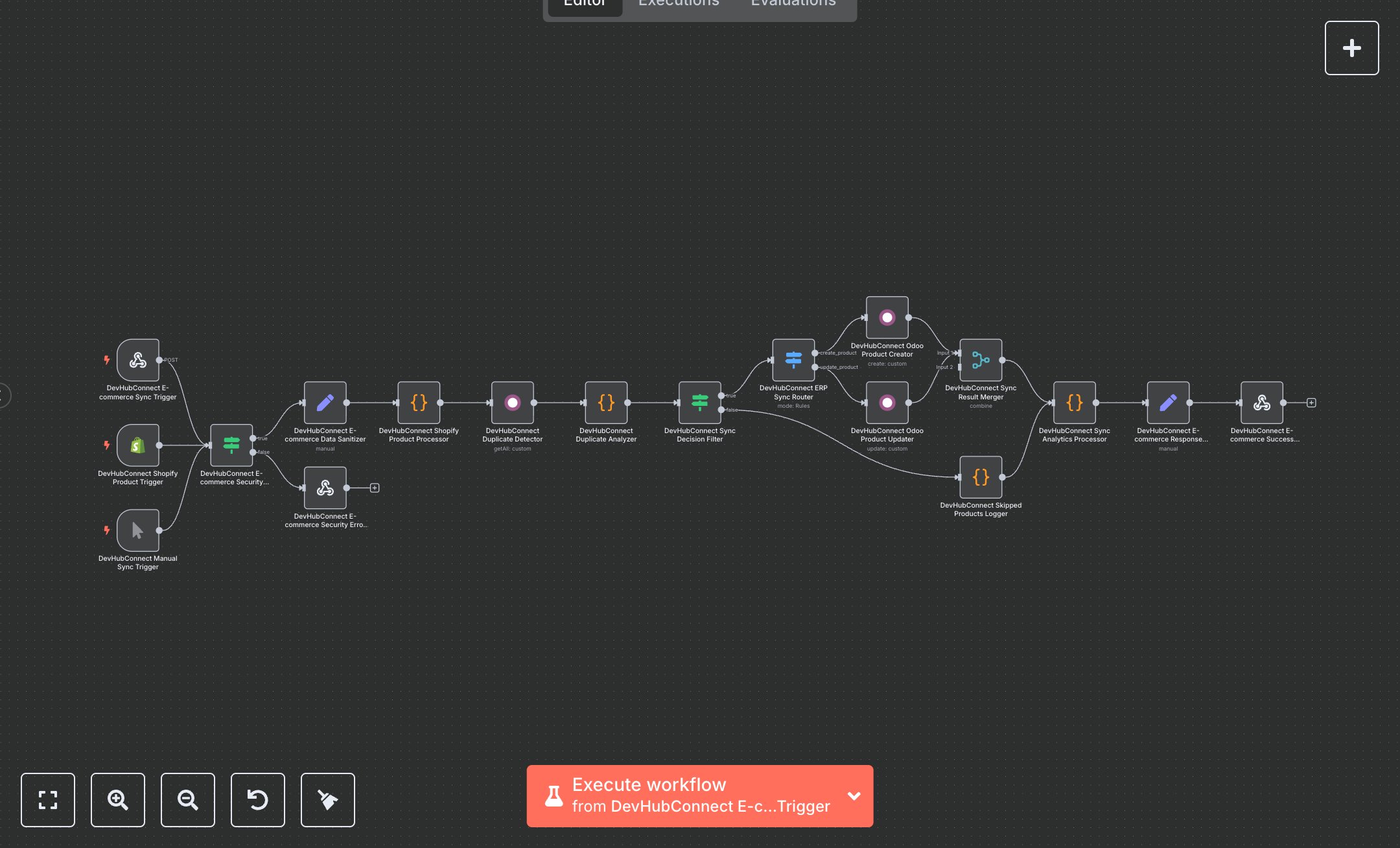Select the DevHubConnect Manual Sync Trigger node
The height and width of the screenshot is (848, 1400).
138,532
